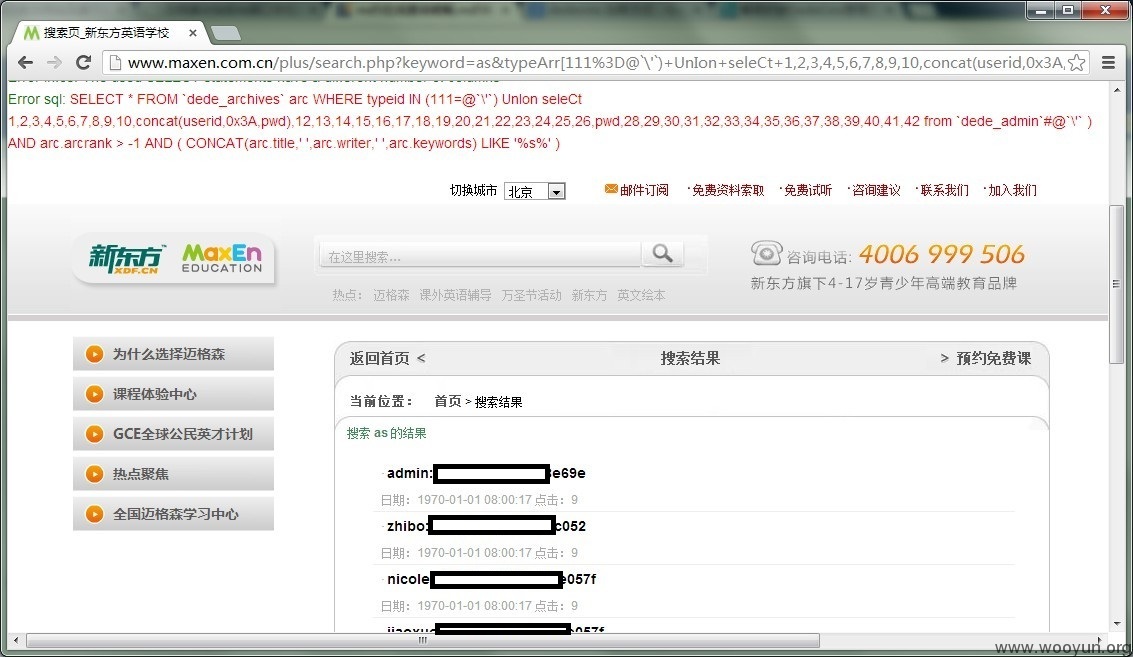Click the 预约免费课 link

click(994, 358)
